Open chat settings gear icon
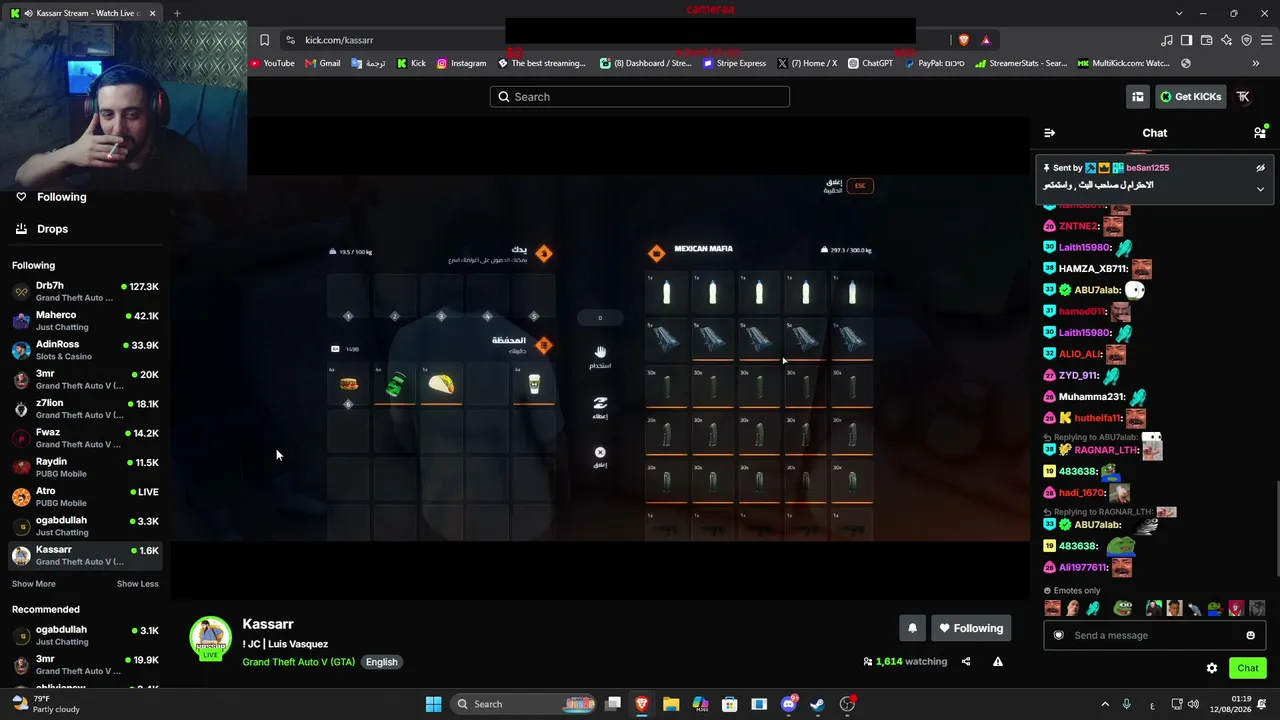This screenshot has height=720, width=1280. 1212,668
